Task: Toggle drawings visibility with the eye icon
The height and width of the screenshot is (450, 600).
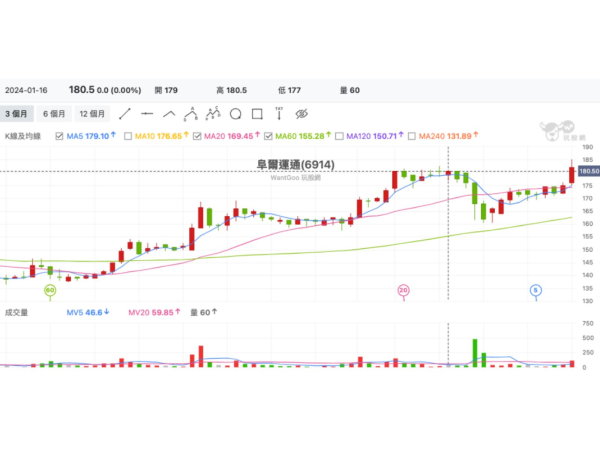Action: [x=301, y=114]
